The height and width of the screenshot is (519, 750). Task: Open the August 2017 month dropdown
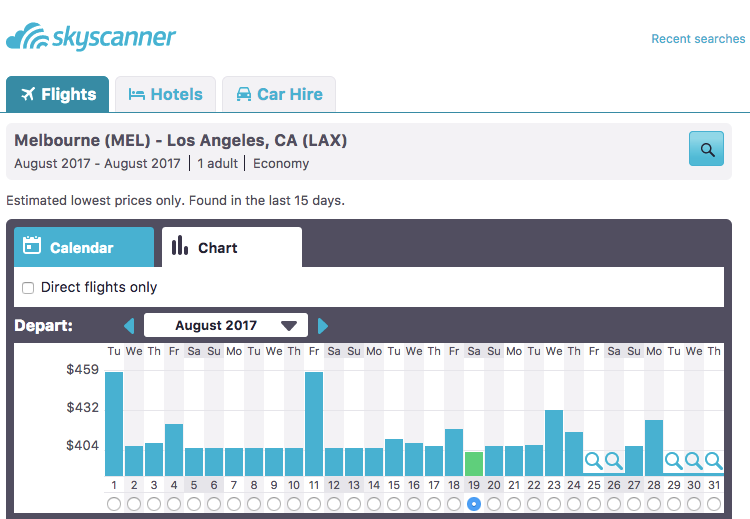click(x=226, y=326)
